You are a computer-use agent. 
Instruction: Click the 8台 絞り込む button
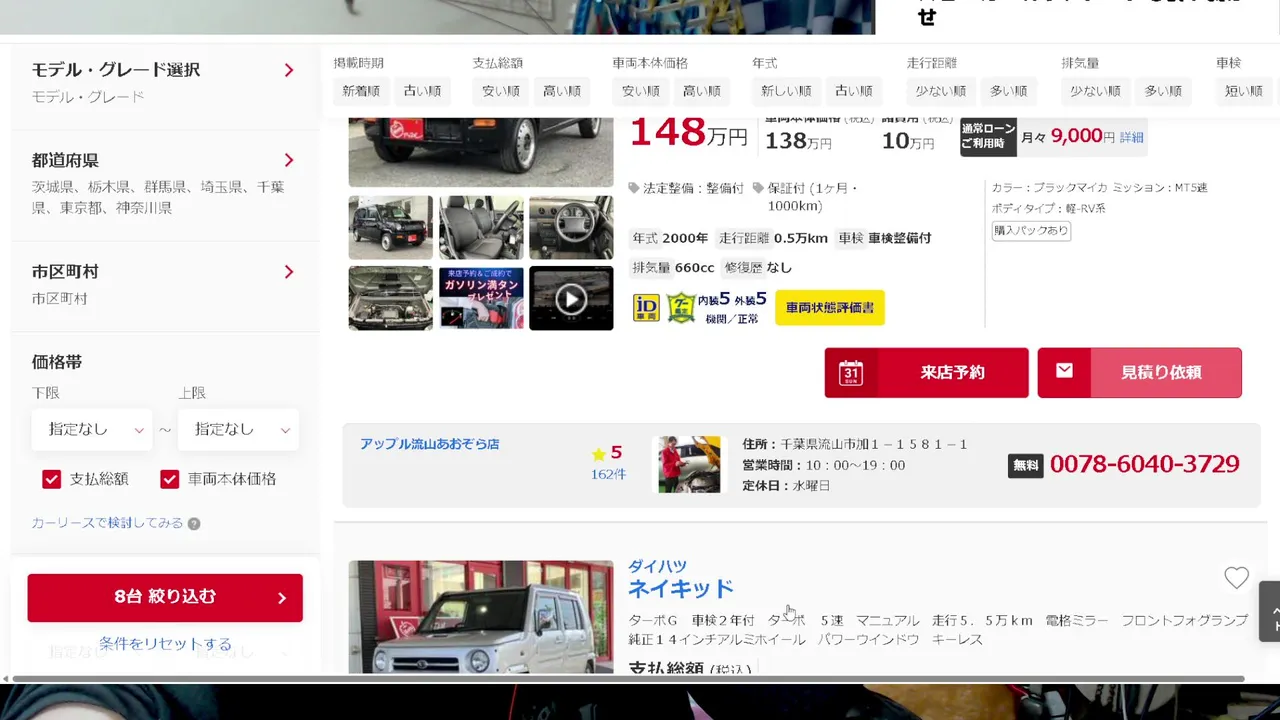(x=165, y=597)
